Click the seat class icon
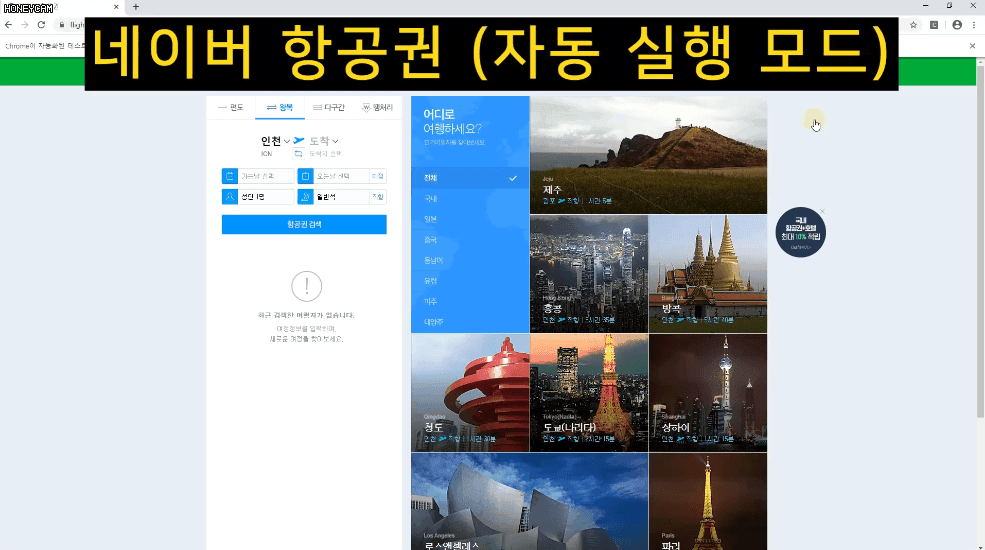The width and height of the screenshot is (985, 550). [305, 197]
